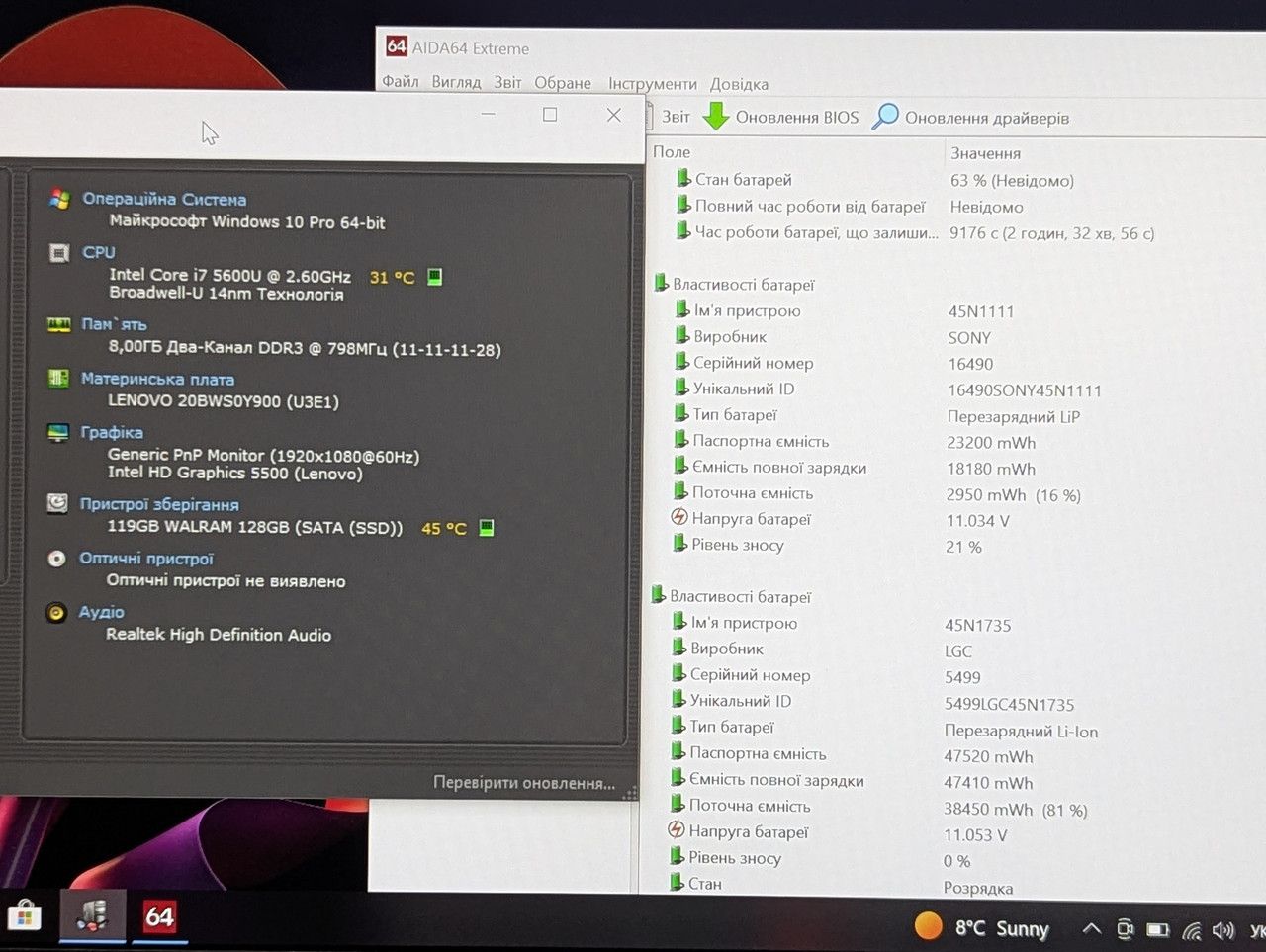Select the Перезарядний LiP battery type value
This screenshot has width=1266, height=952.
point(1014,416)
